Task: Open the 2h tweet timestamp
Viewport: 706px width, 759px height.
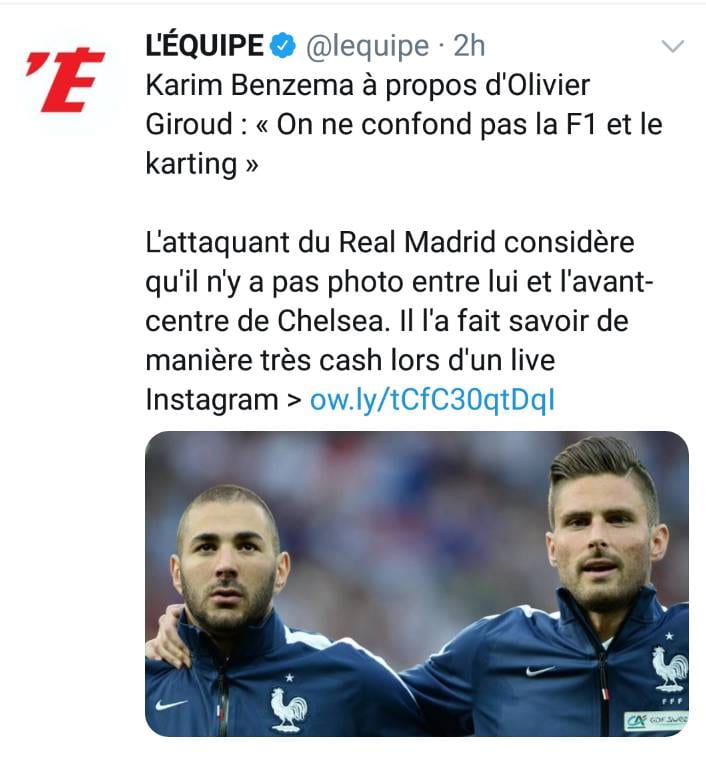Action: coord(469,46)
